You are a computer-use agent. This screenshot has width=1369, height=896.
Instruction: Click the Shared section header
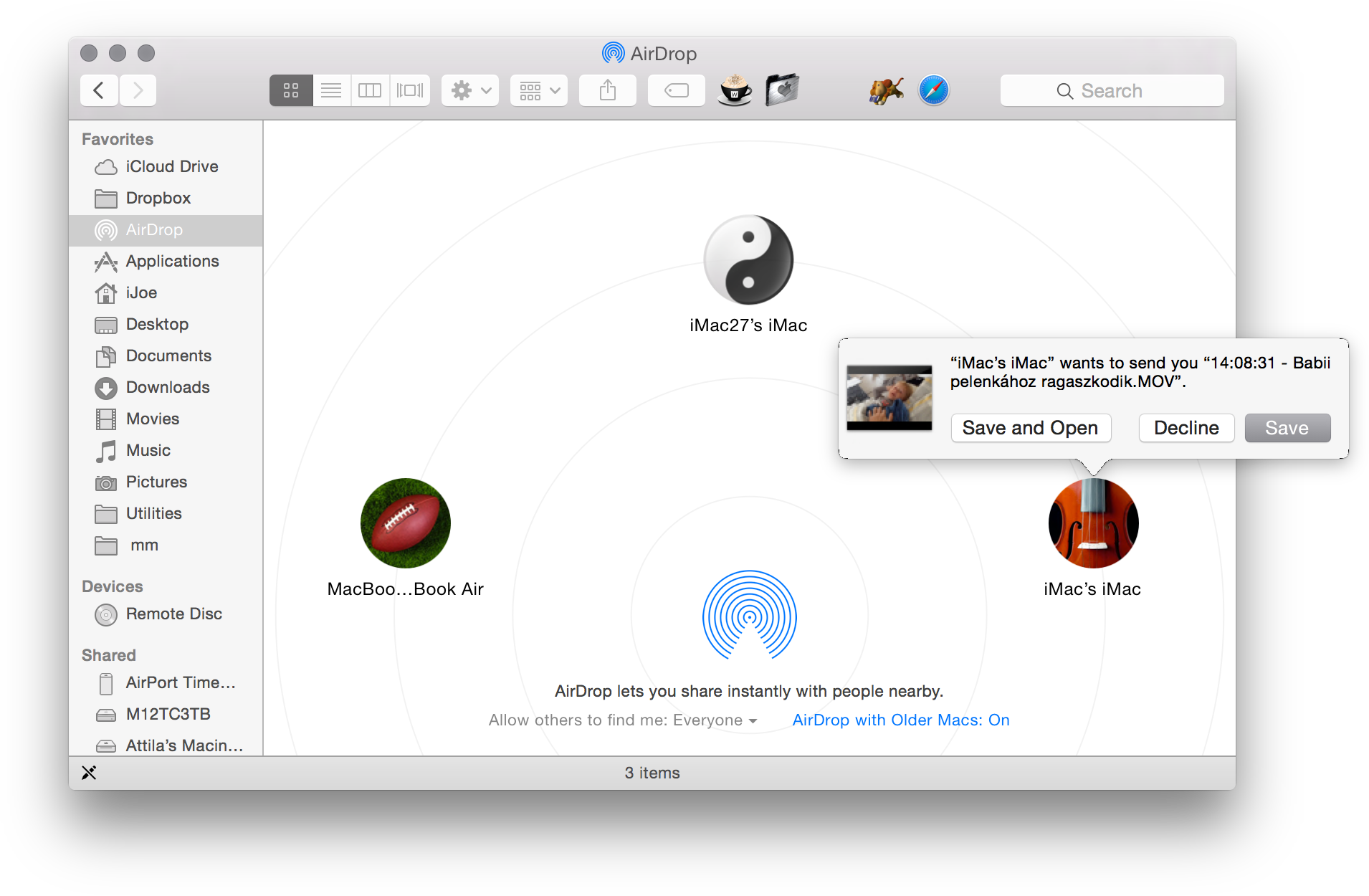(x=109, y=655)
